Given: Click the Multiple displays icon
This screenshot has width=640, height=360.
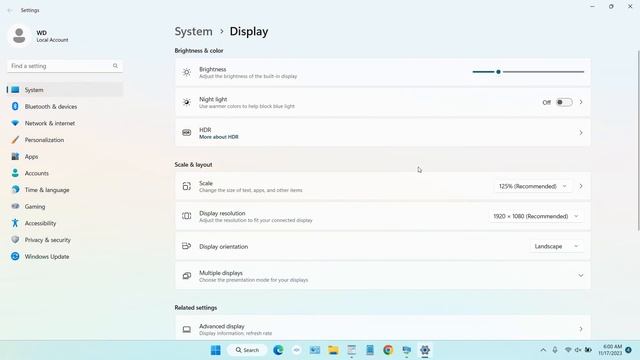Looking at the screenshot, I should [x=187, y=276].
